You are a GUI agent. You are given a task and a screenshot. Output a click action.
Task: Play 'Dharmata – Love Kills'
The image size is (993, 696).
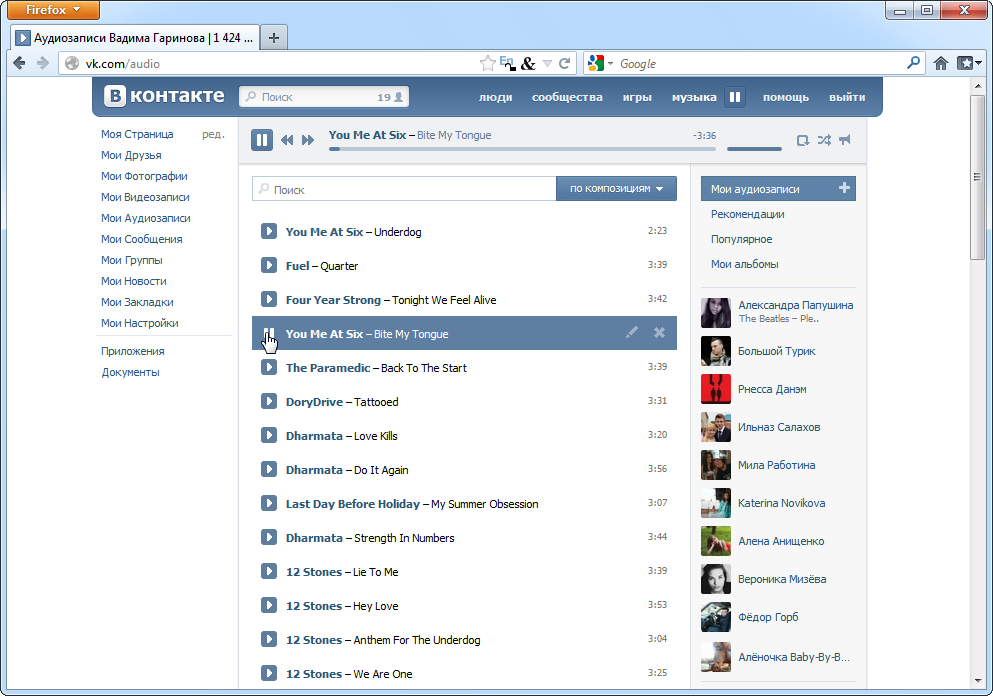(x=269, y=435)
